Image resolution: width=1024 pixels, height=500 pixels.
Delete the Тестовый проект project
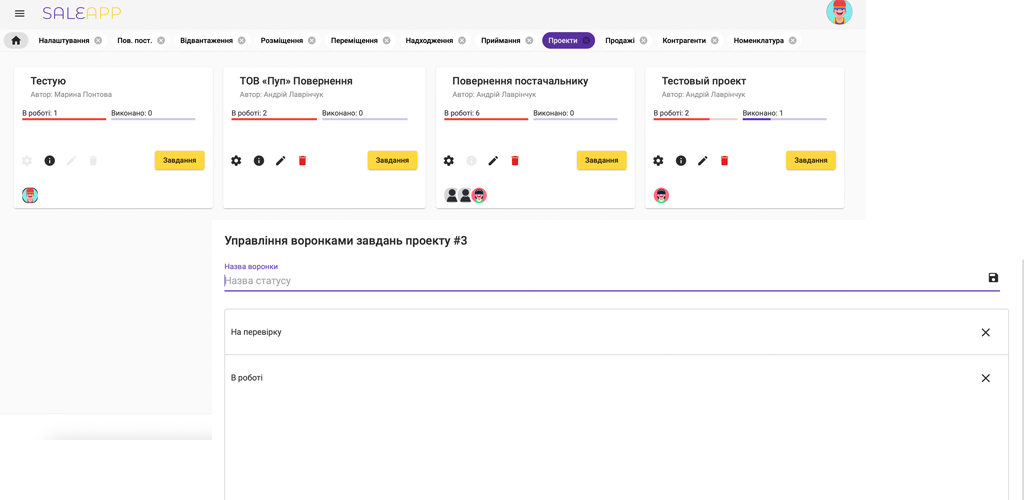pyautogui.click(x=724, y=161)
